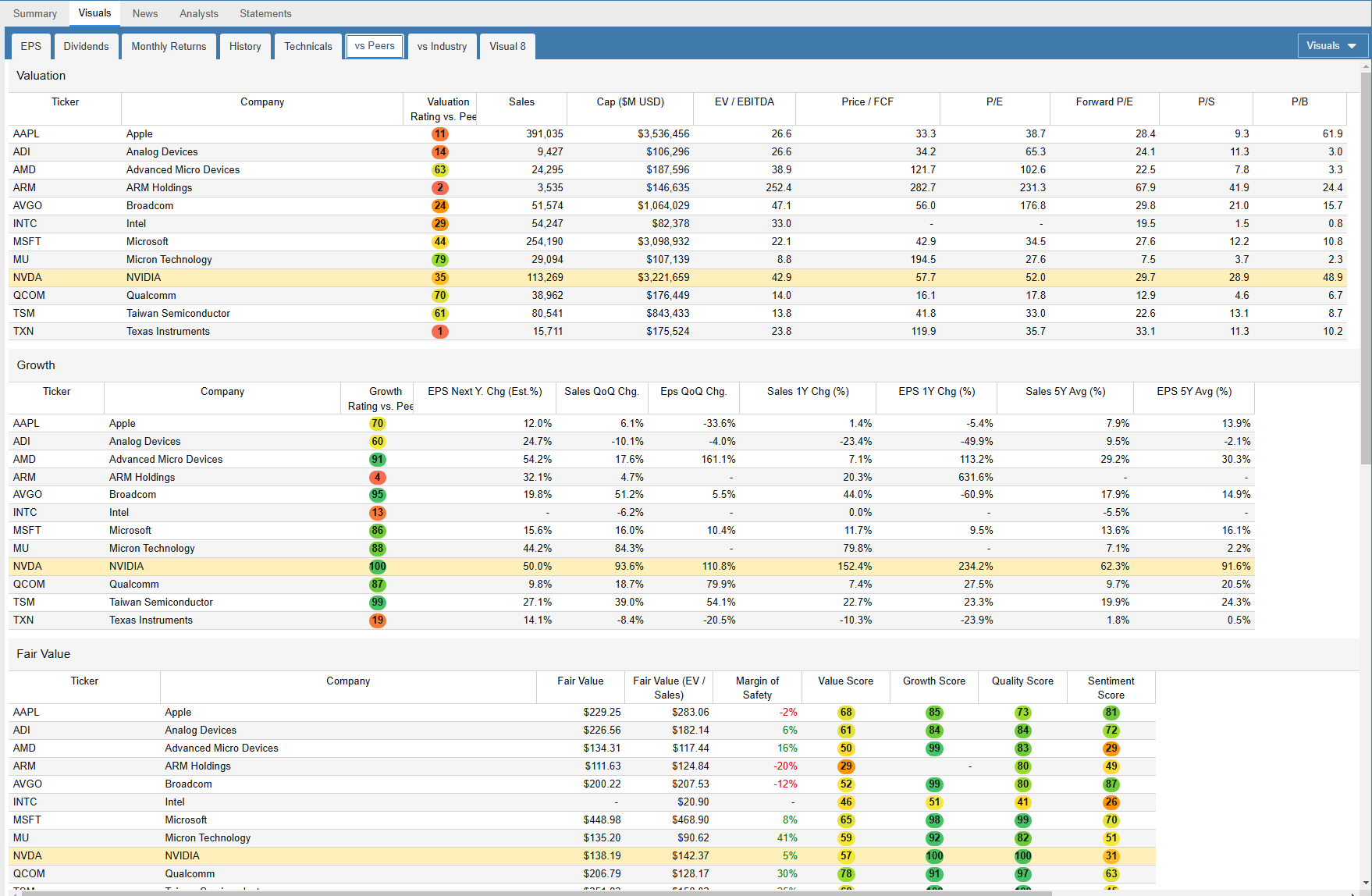Click NVIDIA Sentiment Score badge 31
1372x896 pixels.
1111,856
